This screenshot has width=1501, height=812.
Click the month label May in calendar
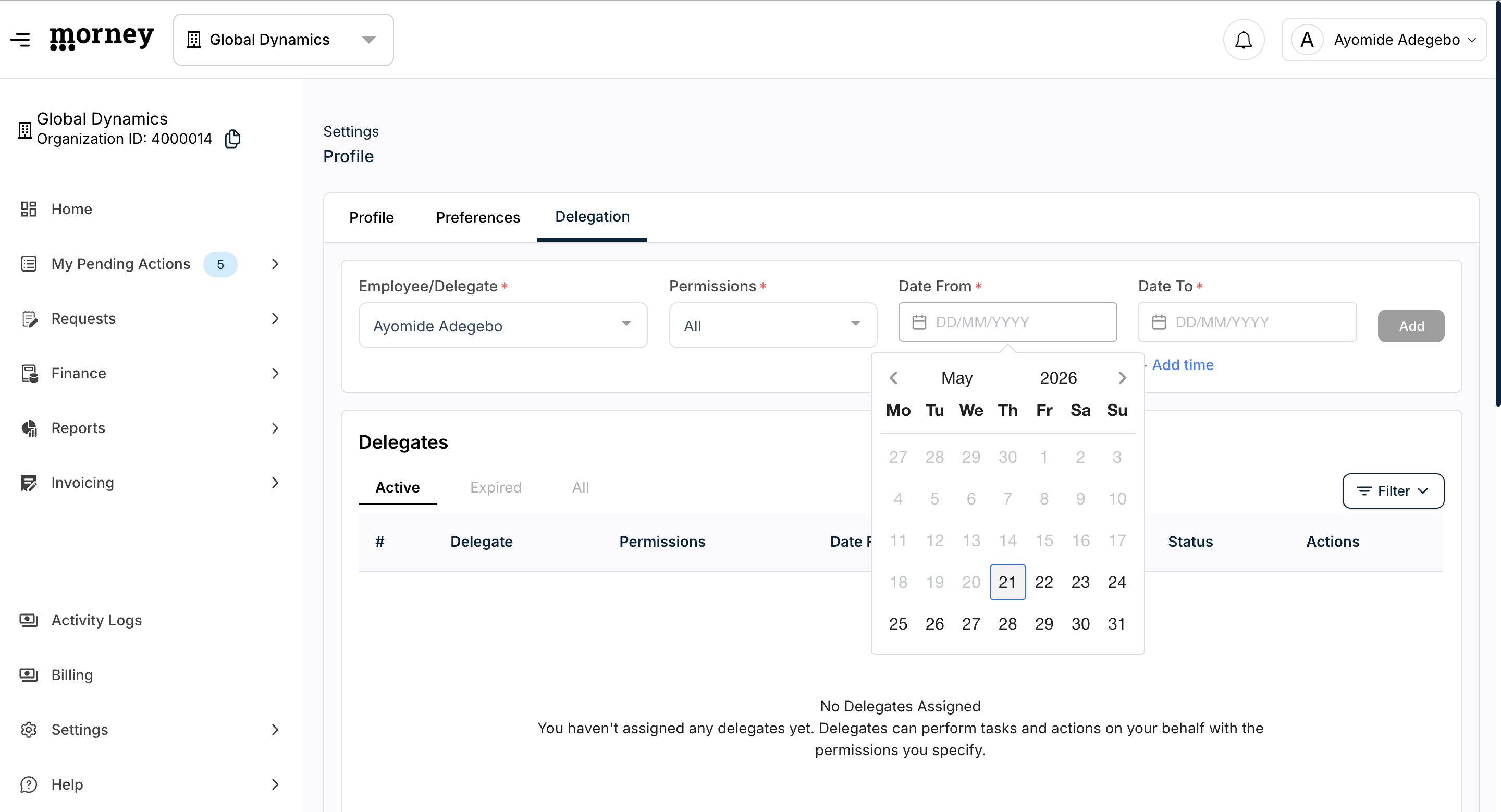(x=957, y=378)
